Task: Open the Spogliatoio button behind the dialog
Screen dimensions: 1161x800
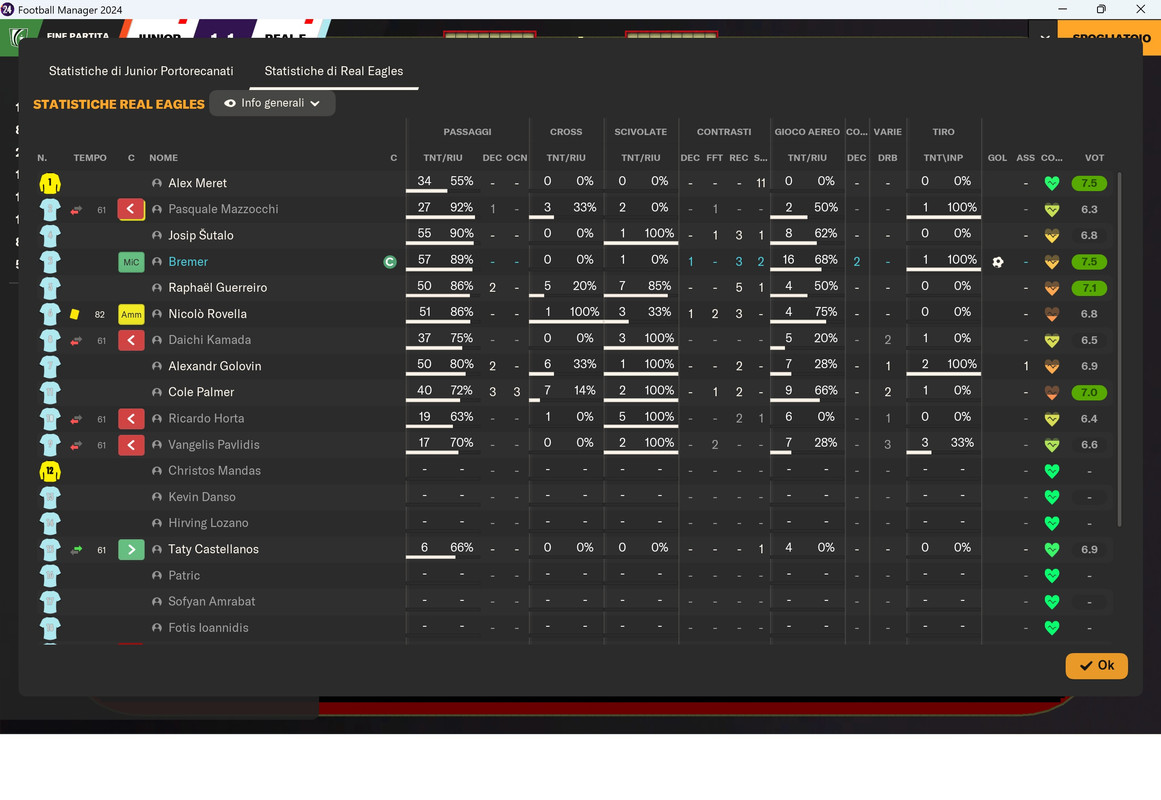Action: (1109, 37)
